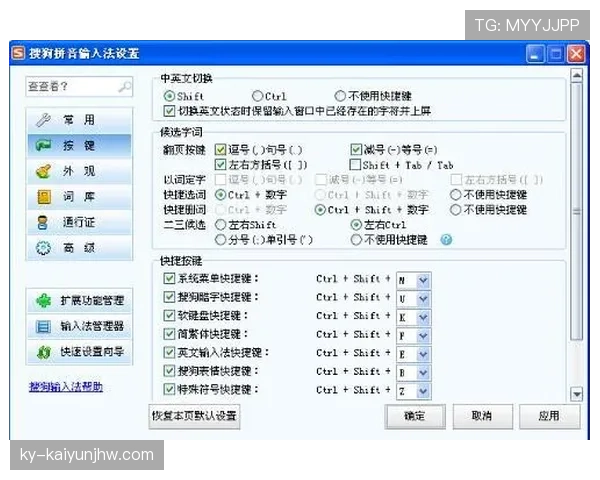The width and height of the screenshot is (600, 480).
Task: Click the green puzzle icon for 扩展功能管理
Action: coord(43,301)
